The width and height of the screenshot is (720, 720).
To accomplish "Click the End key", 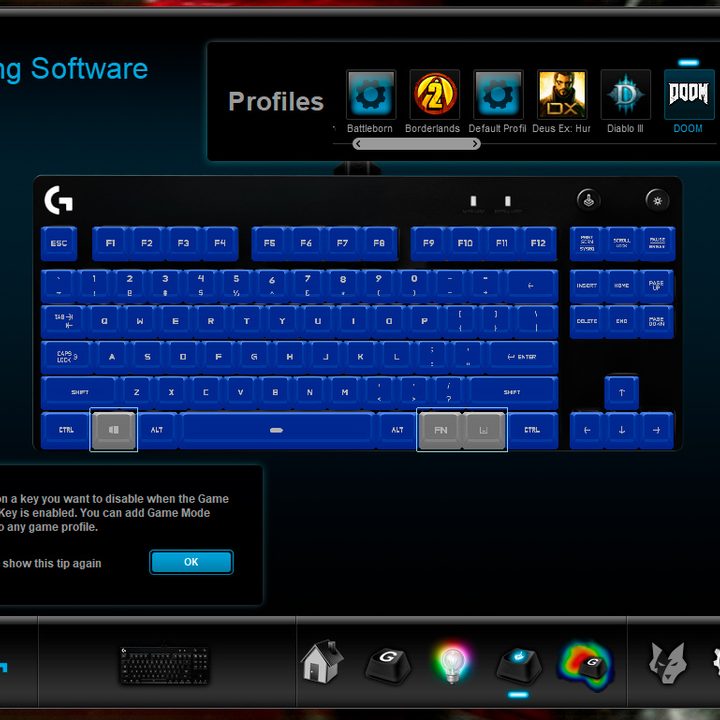I will click(622, 321).
